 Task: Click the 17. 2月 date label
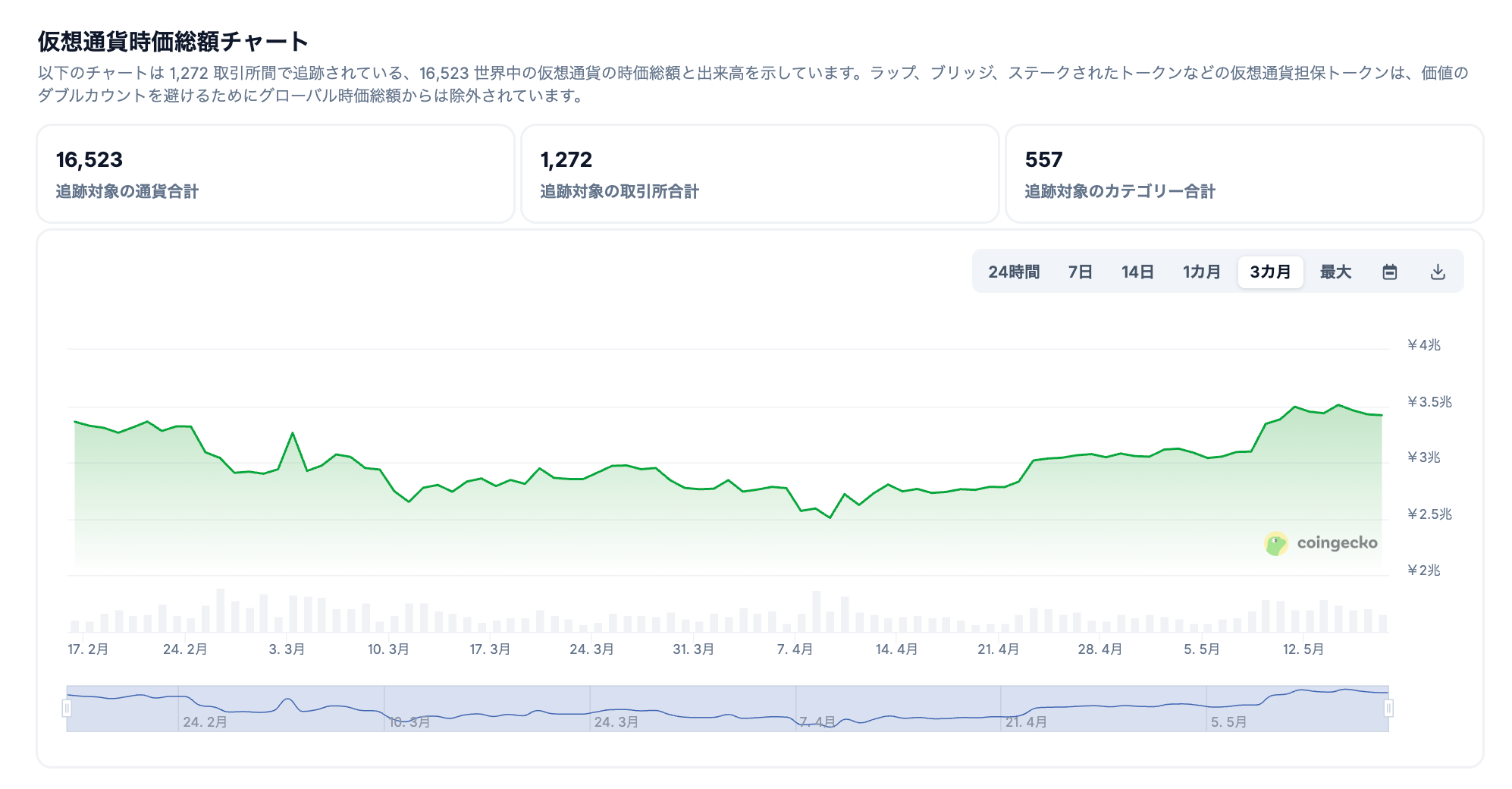coord(88,649)
